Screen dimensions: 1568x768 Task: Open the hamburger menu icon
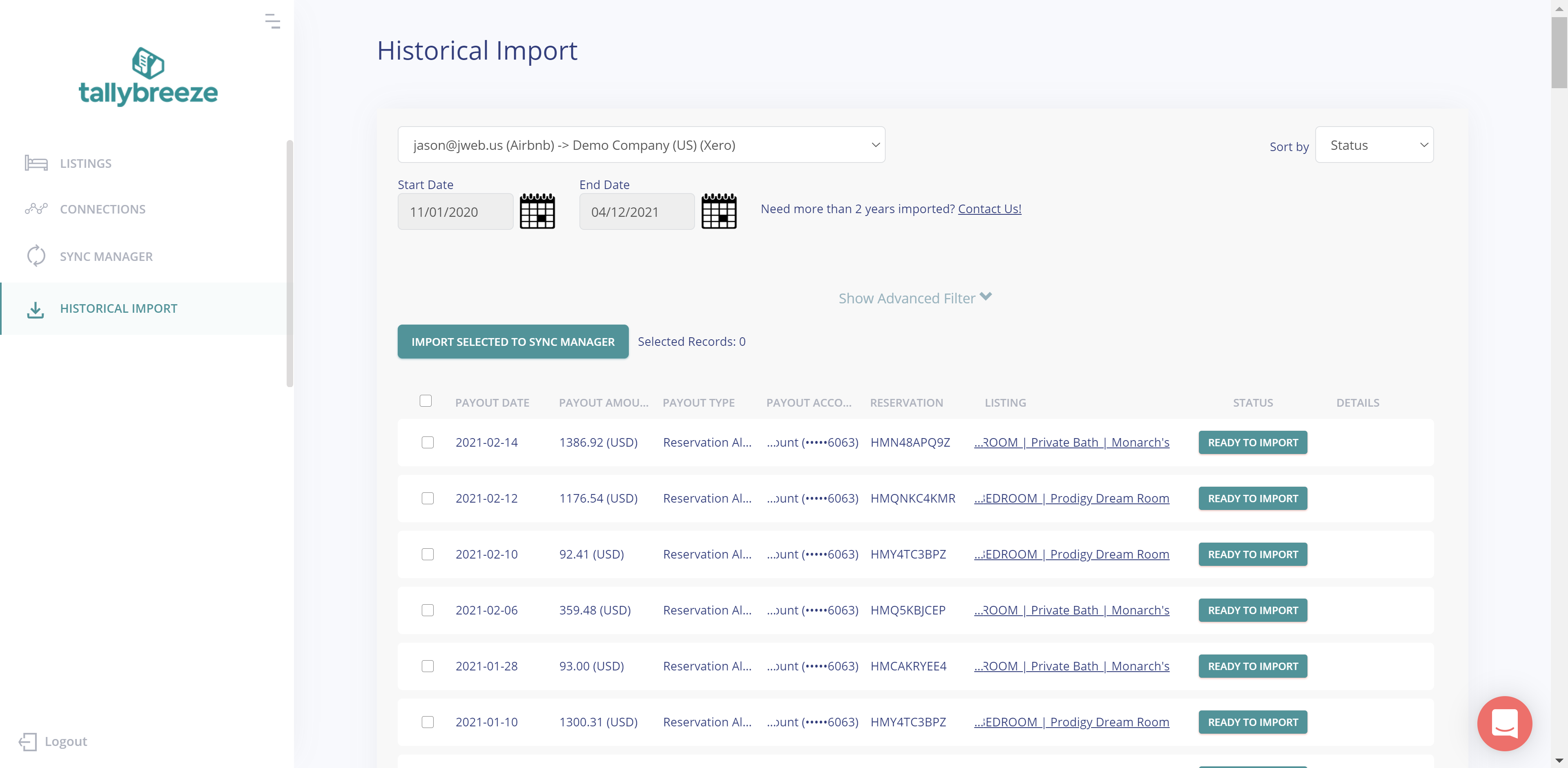(272, 20)
